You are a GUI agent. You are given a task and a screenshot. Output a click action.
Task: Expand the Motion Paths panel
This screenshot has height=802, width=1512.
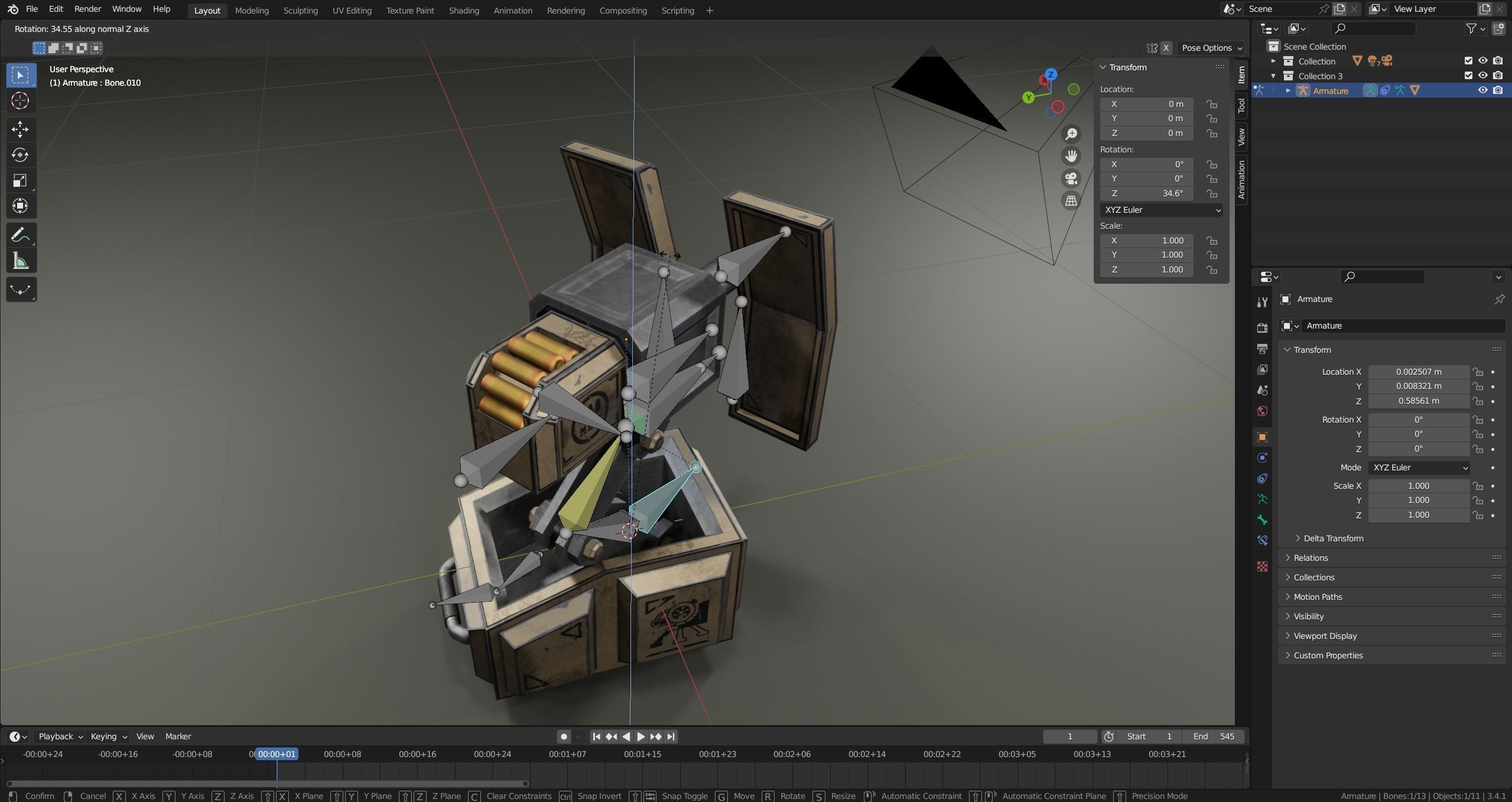point(1318,597)
